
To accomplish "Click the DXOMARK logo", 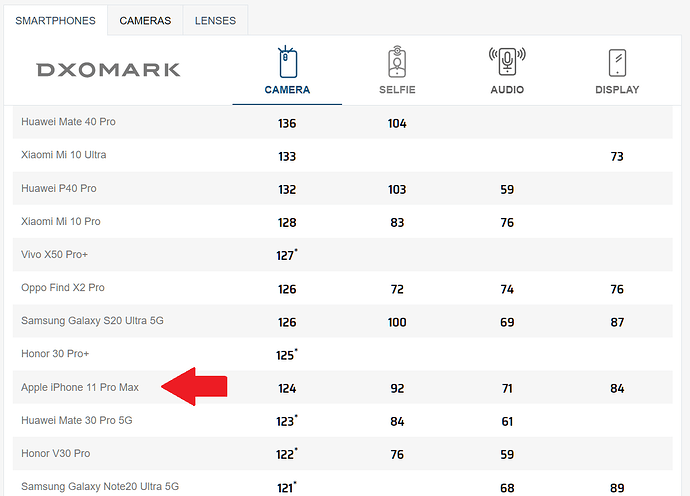I will [108, 70].
